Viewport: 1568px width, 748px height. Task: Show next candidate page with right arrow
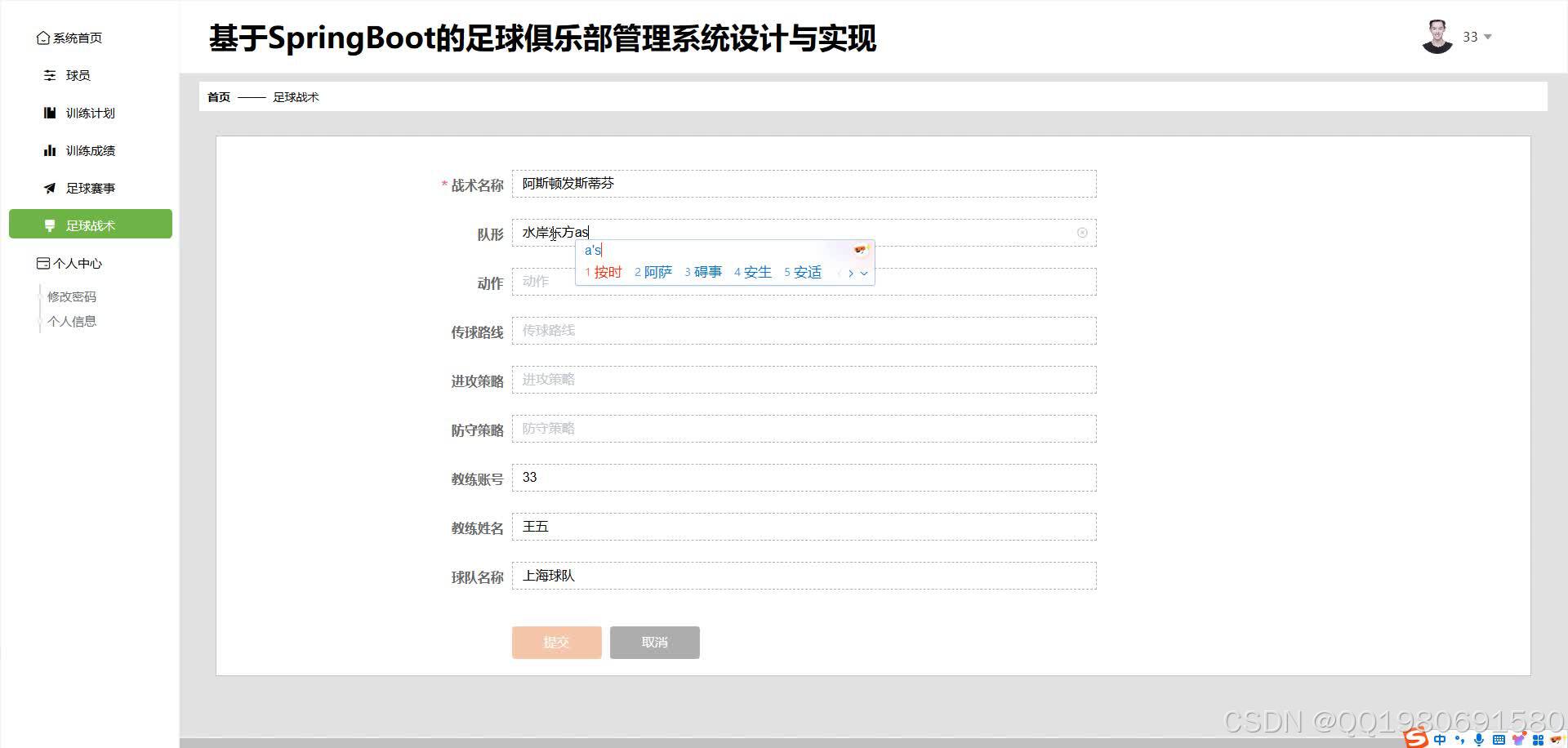coord(850,274)
